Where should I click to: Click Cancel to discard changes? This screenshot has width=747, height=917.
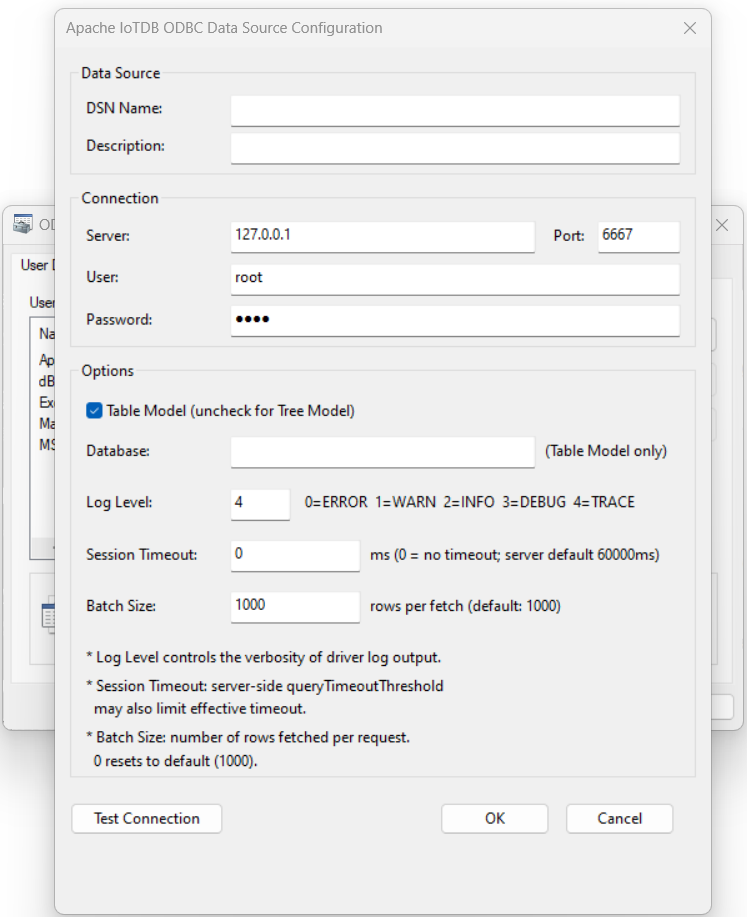[x=619, y=818]
